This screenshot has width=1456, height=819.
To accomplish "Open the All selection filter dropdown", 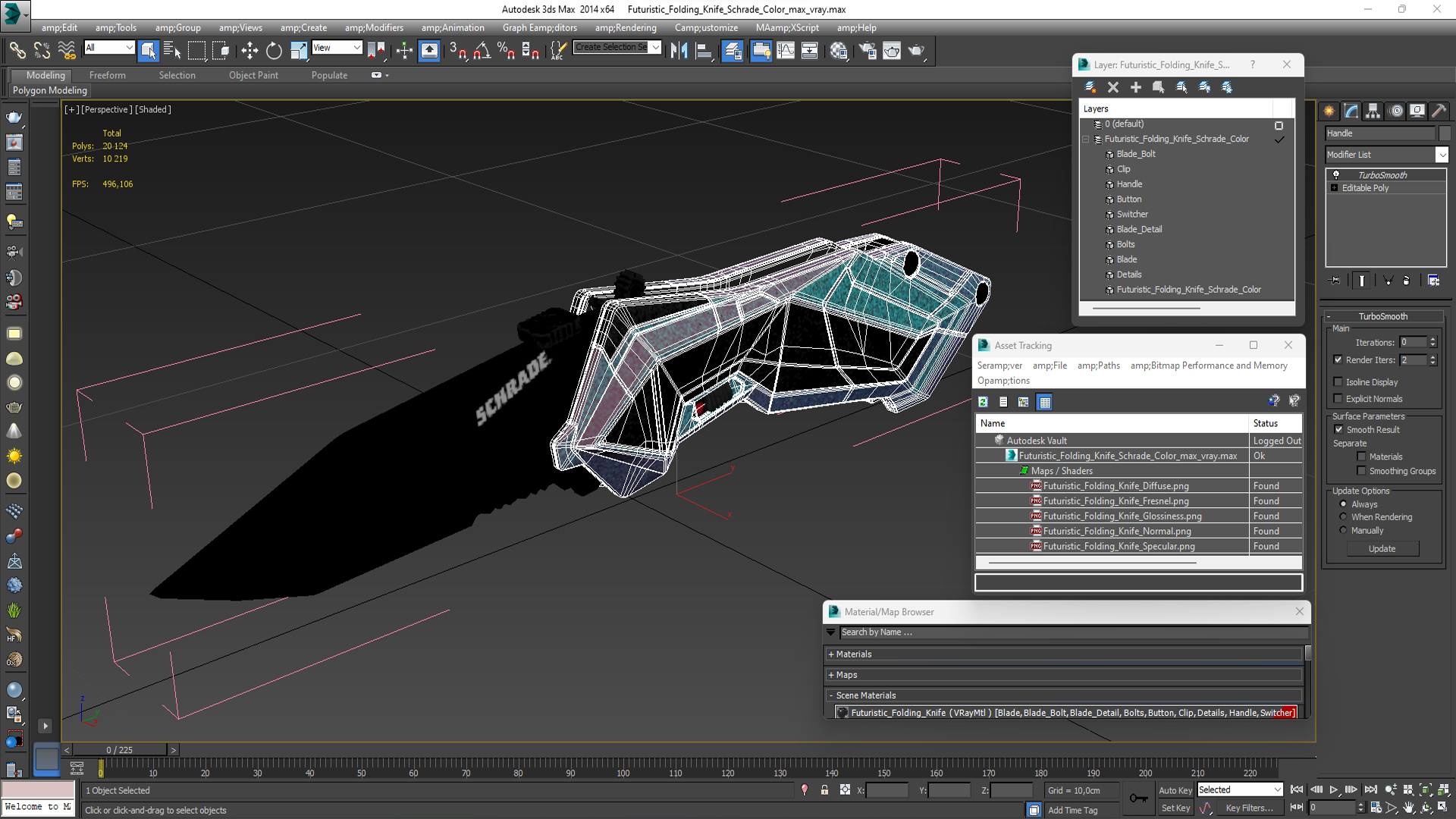I will point(109,48).
